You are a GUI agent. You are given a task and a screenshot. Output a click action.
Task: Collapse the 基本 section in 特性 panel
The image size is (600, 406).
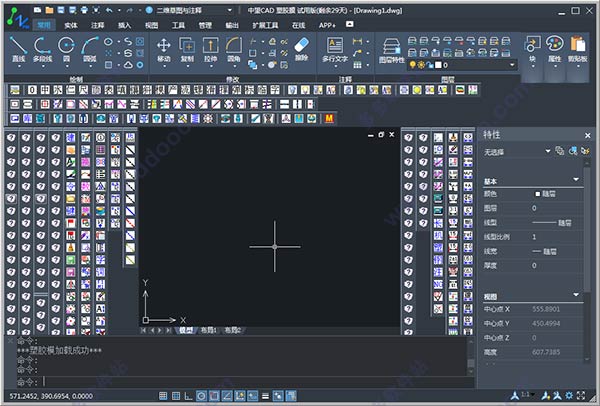(576, 179)
